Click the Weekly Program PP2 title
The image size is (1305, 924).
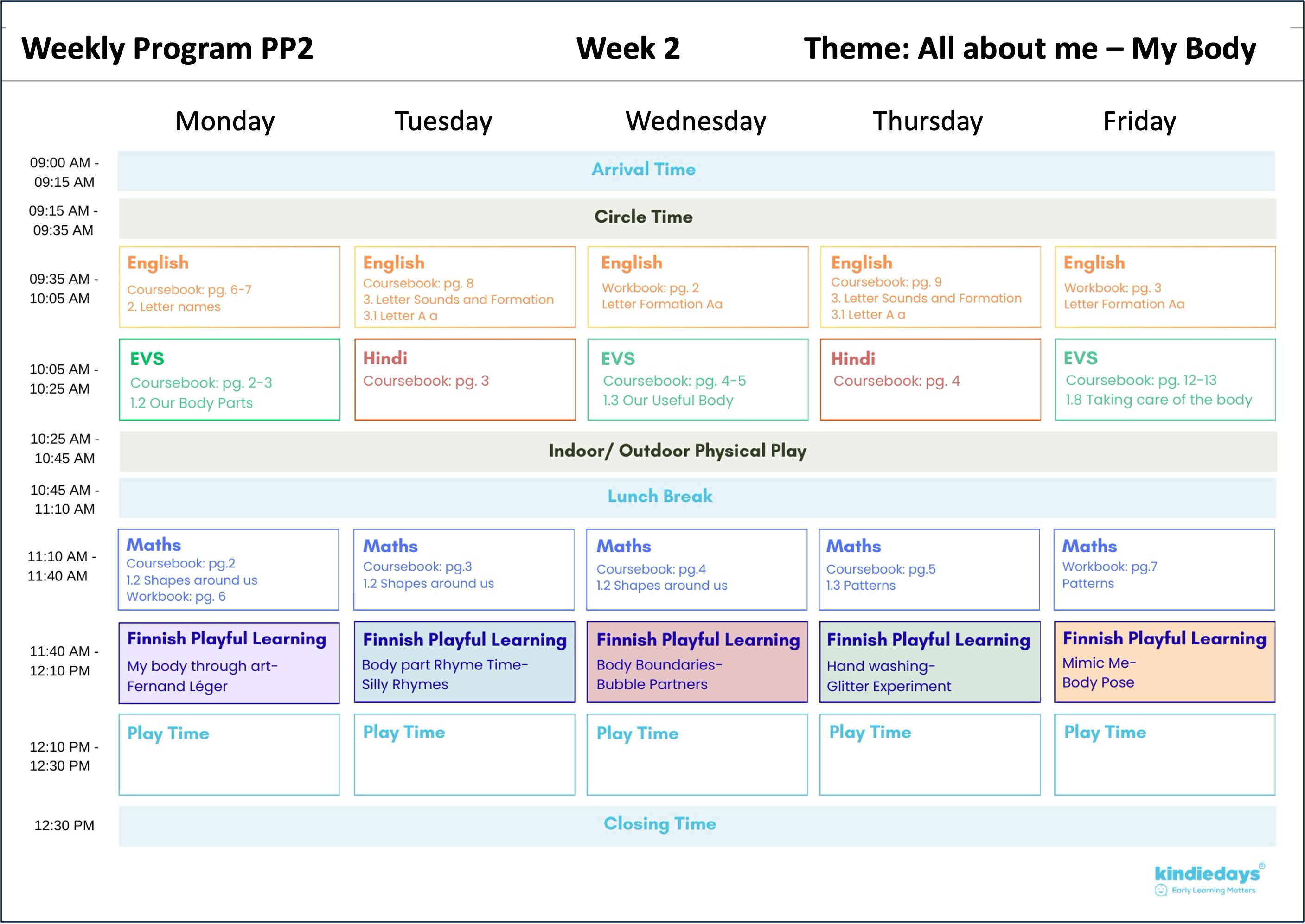click(167, 48)
